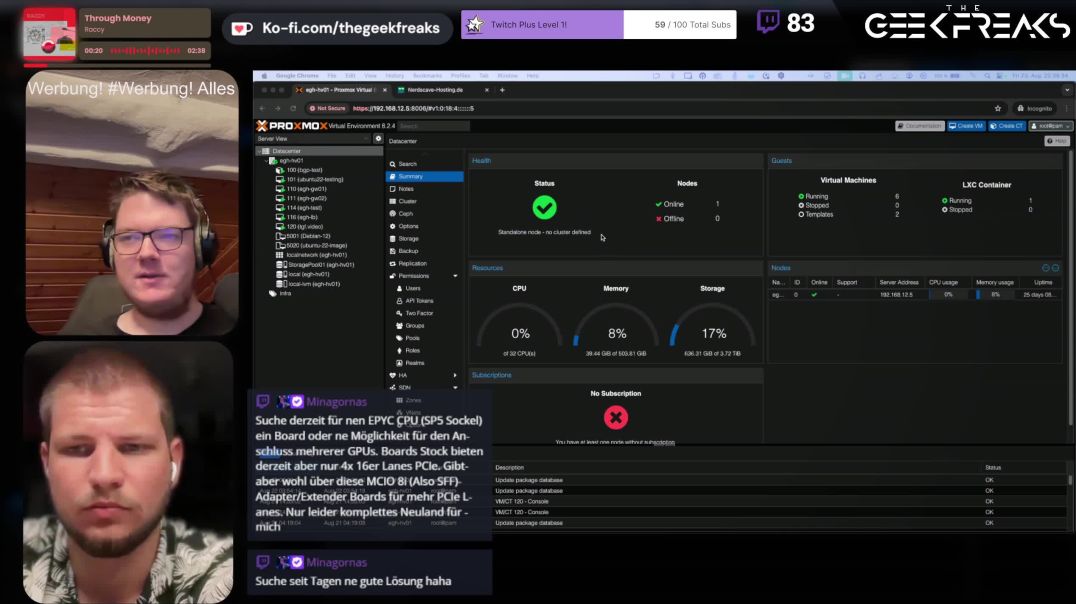1076x604 pixels.
Task: Close the Nerdscave-Hosting.de tab
Action: tap(487, 90)
